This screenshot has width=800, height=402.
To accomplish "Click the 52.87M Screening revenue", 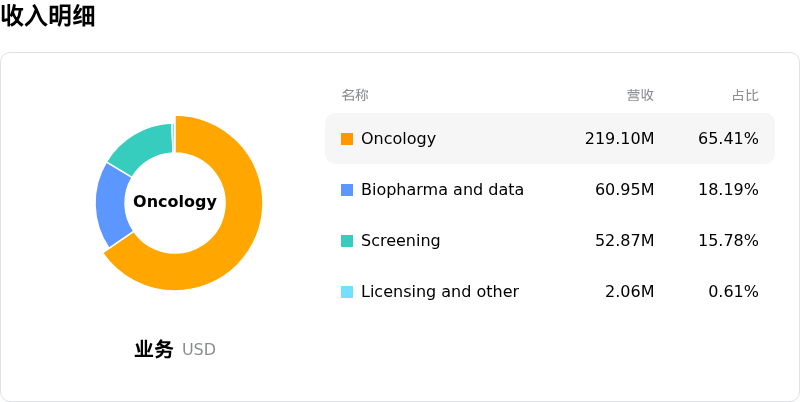I will 624,241.
